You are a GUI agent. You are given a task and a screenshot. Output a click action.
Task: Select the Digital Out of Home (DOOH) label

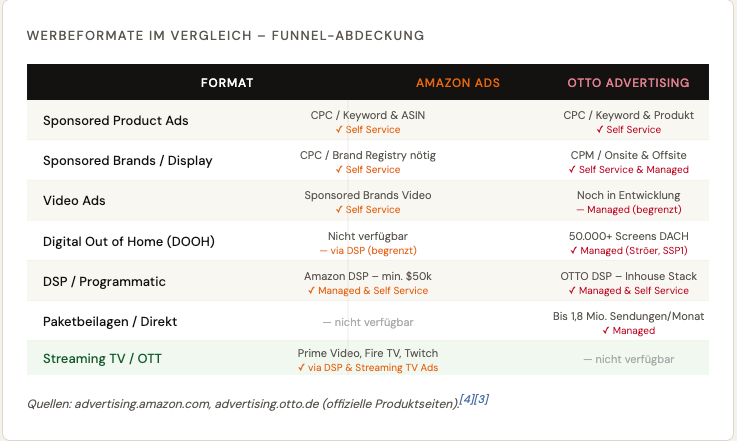point(129,242)
